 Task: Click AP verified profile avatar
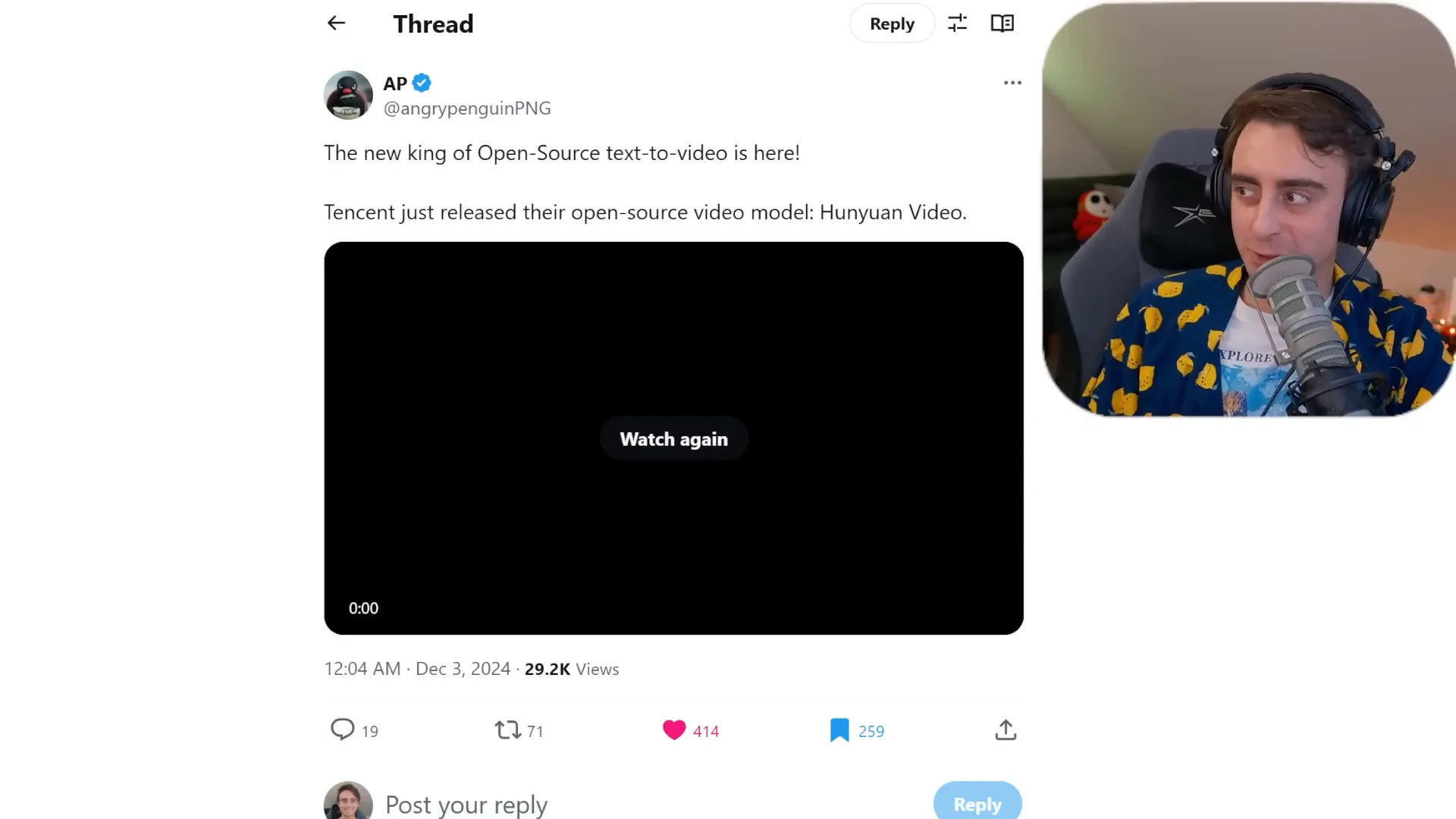tap(348, 95)
